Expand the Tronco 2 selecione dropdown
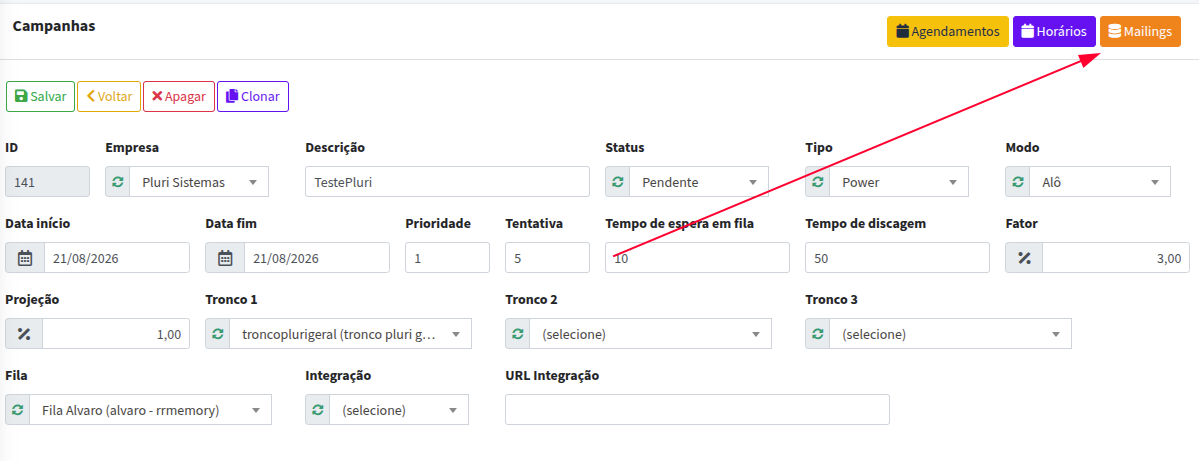The height and width of the screenshot is (461, 1199). (650, 333)
